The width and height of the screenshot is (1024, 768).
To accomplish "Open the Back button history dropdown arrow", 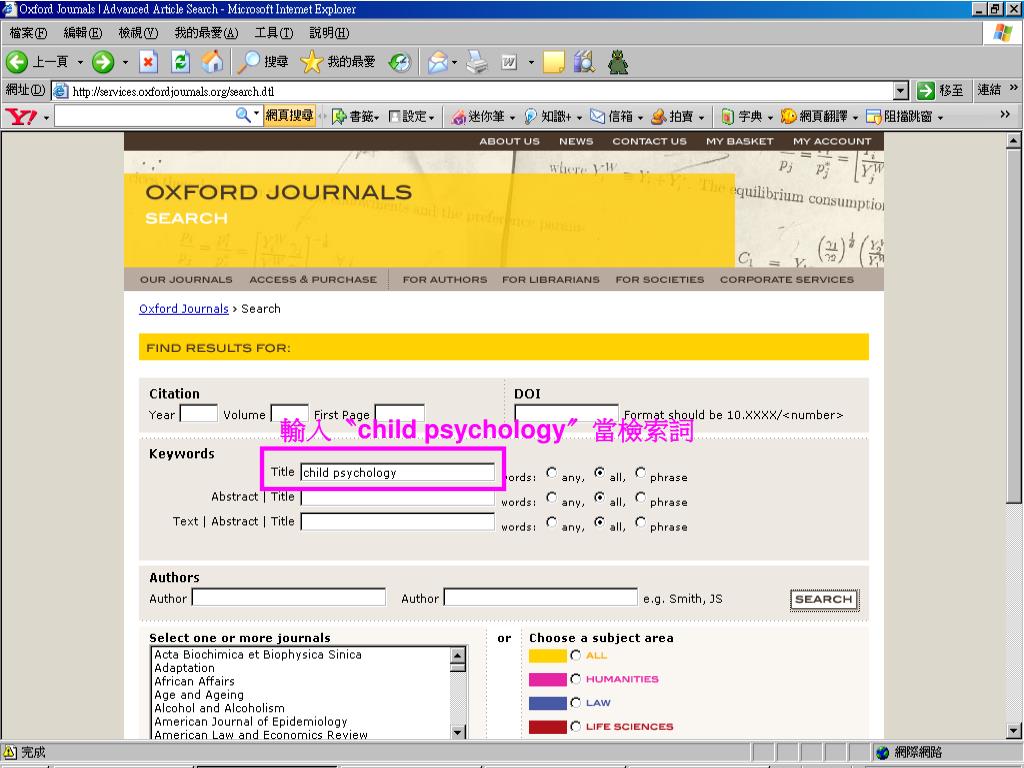I will [x=80, y=63].
